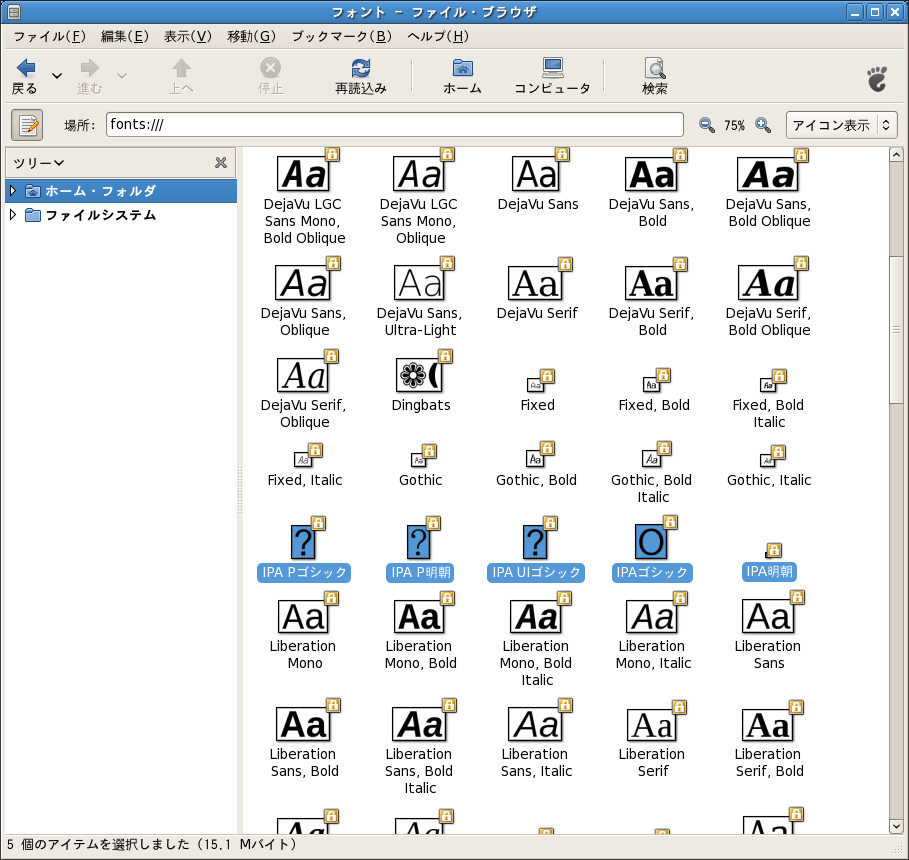
Task: Open the 編集(E) menu
Action: pyautogui.click(x=125, y=37)
